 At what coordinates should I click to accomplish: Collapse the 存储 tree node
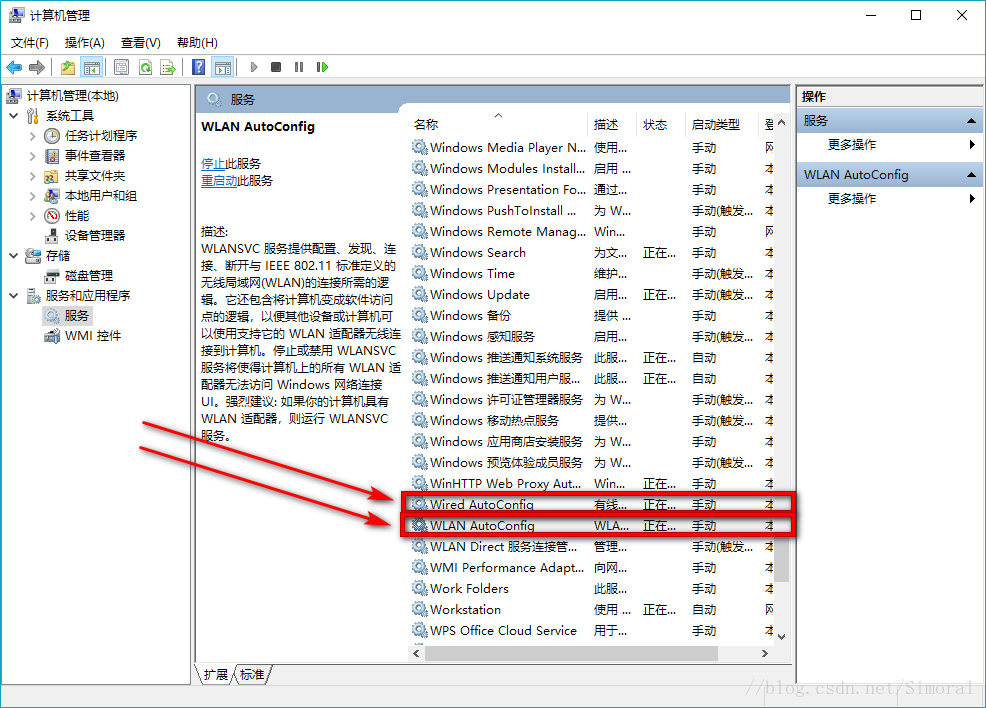pos(14,256)
